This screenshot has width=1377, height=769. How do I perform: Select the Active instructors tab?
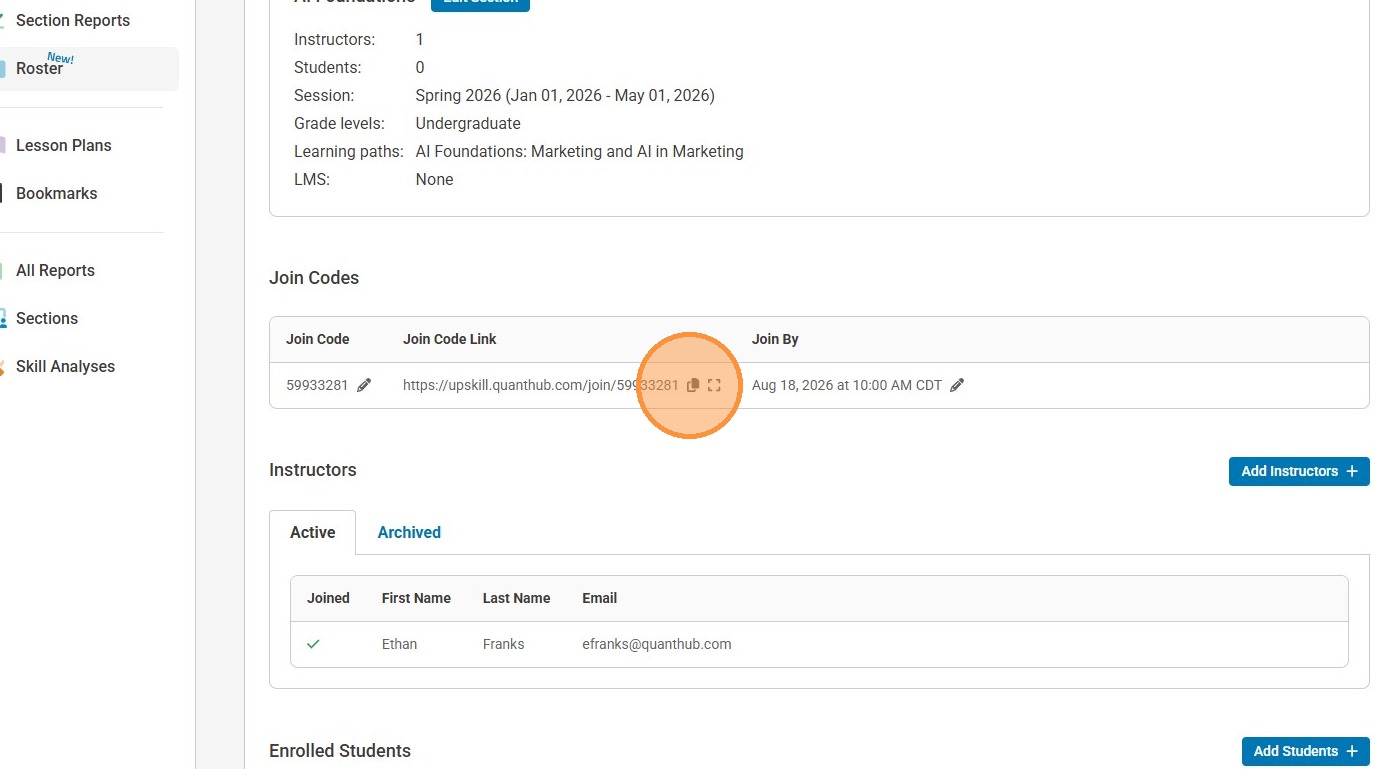click(312, 532)
